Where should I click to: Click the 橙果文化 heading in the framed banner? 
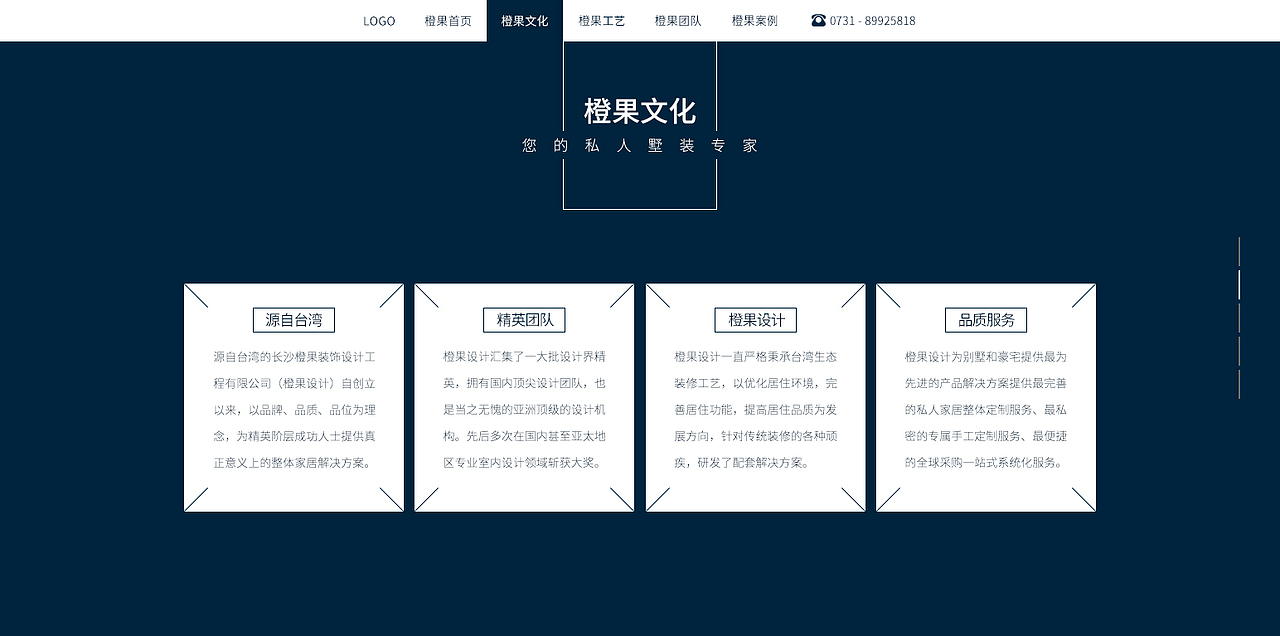coord(639,112)
